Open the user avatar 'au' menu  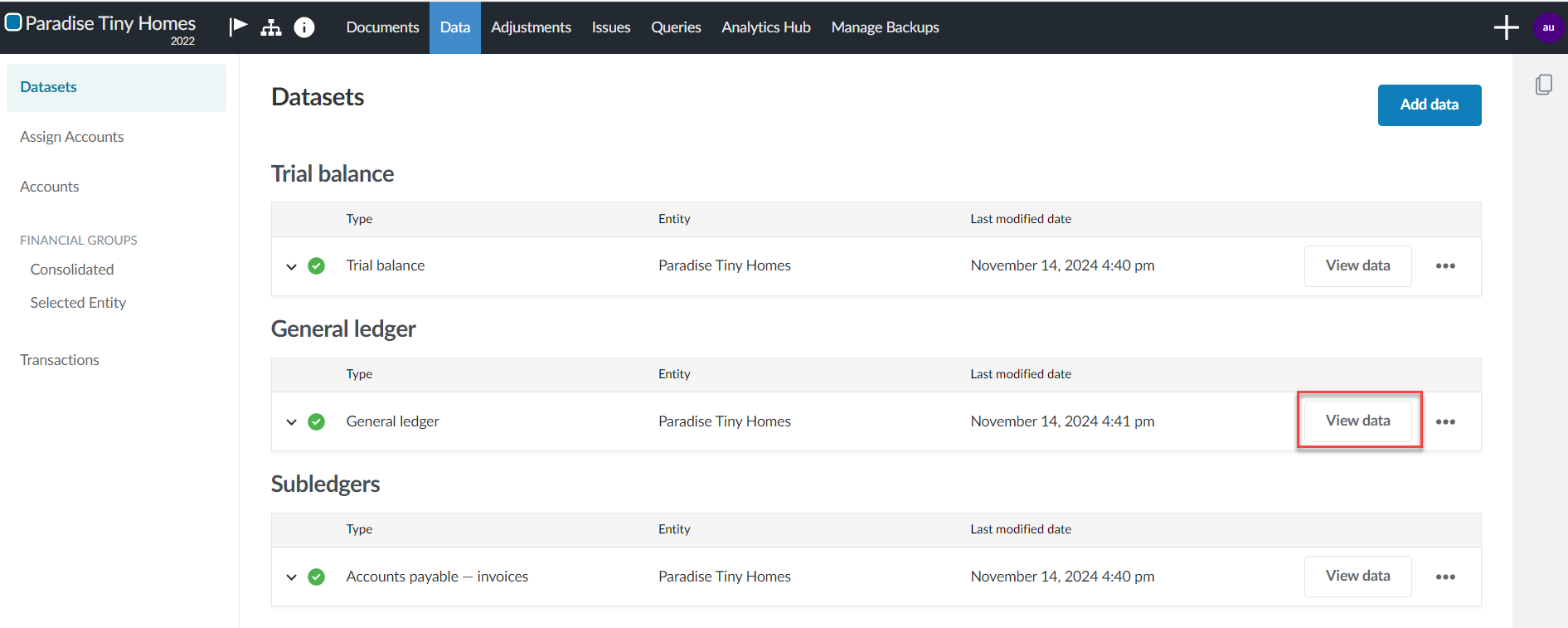tap(1547, 27)
